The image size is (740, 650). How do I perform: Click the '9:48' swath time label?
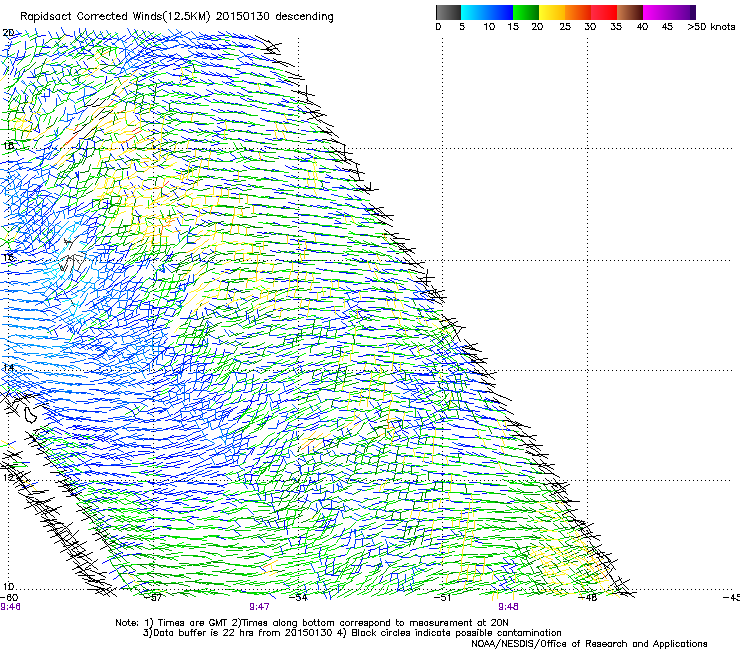pos(508,607)
